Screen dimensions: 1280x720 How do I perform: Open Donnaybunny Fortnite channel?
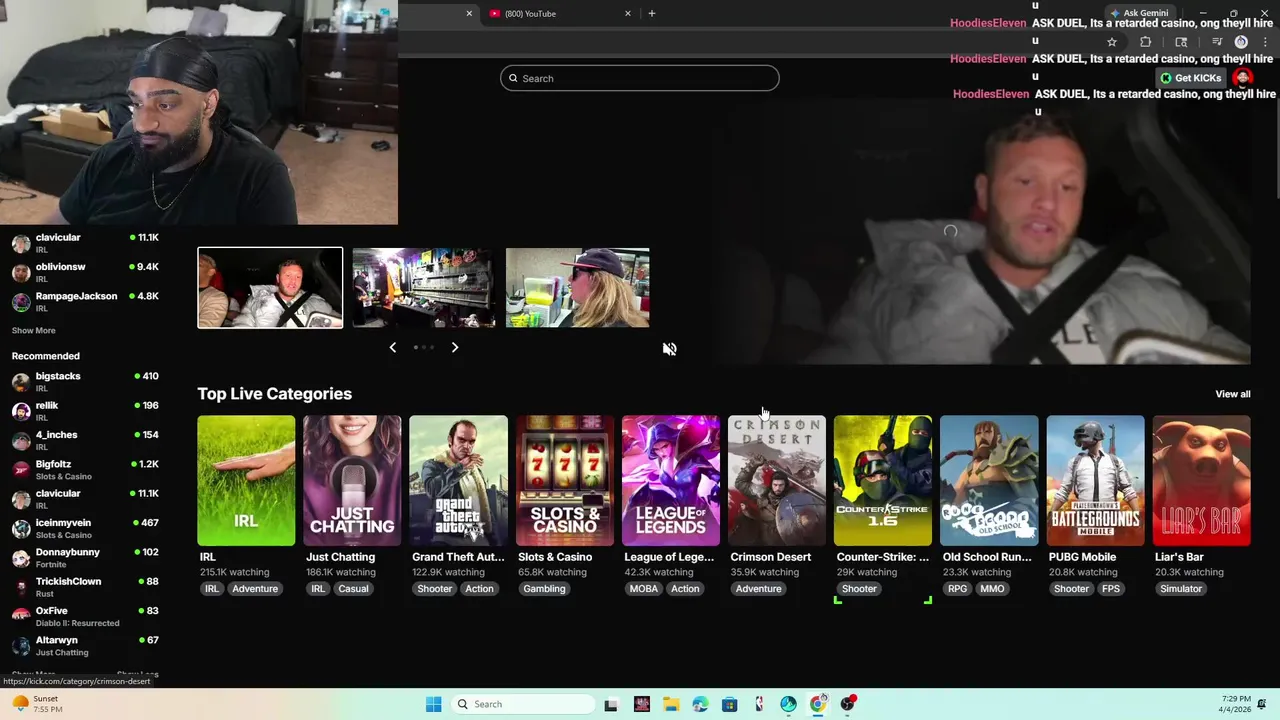85,558
